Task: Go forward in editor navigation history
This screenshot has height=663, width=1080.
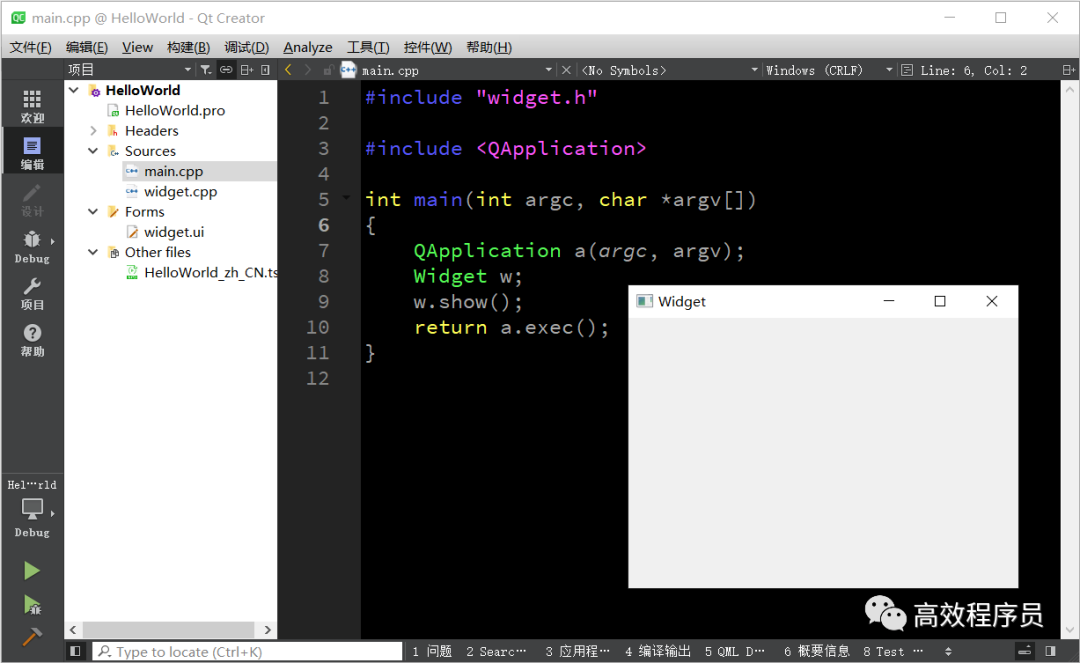Action: pyautogui.click(x=308, y=70)
